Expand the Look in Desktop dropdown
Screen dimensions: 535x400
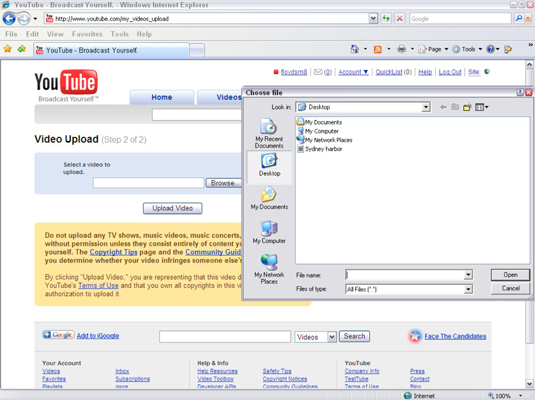click(425, 107)
